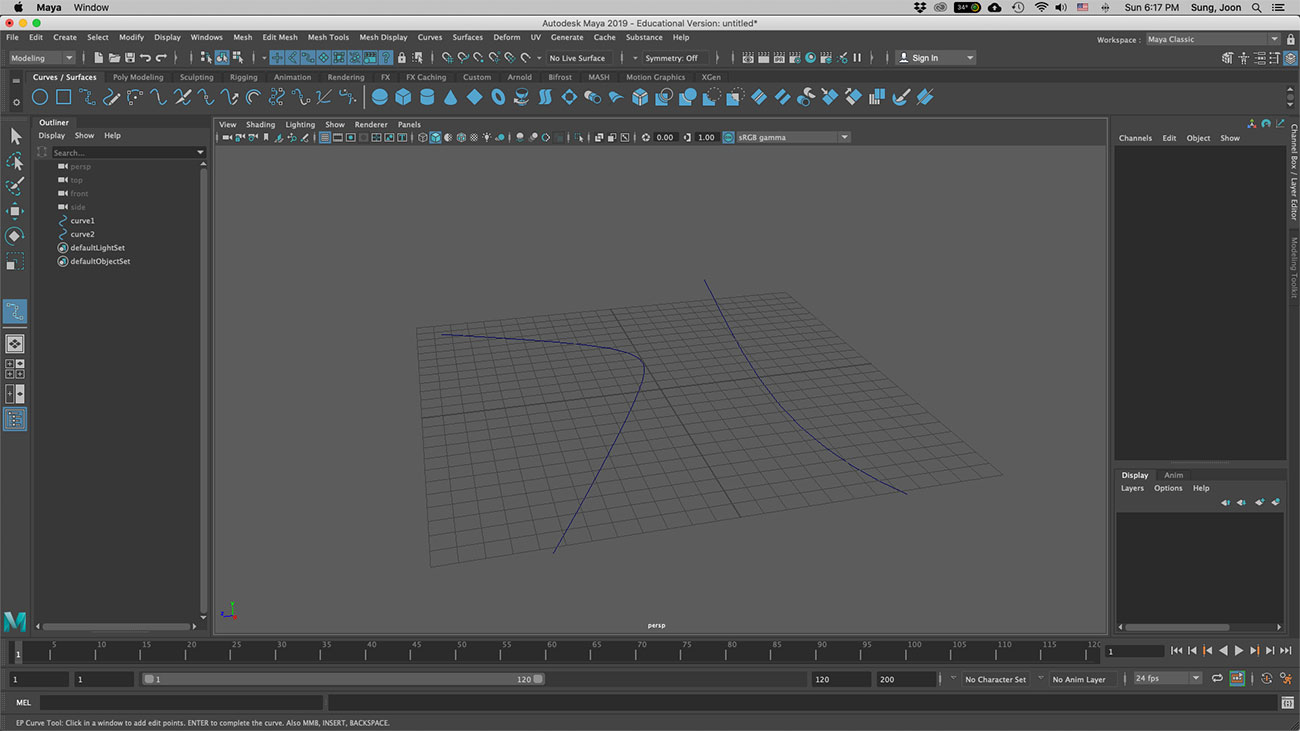Screen dimensions: 1300x731
Task: Switch to the Rigging shelf tab
Action: tap(243, 77)
